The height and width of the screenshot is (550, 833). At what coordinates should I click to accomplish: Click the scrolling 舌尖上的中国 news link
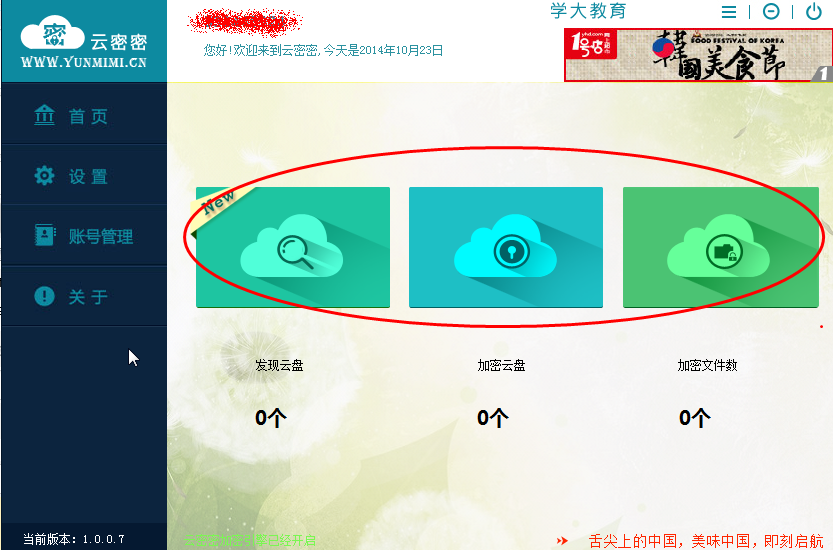tap(706, 541)
